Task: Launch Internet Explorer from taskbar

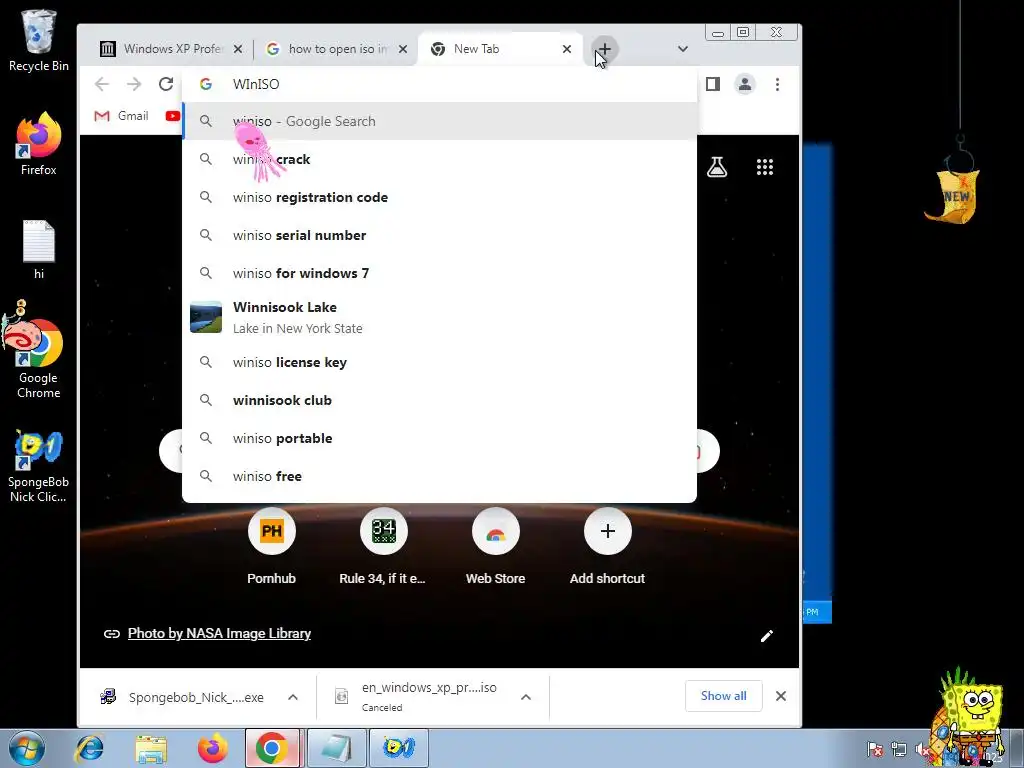Action: 89,748
